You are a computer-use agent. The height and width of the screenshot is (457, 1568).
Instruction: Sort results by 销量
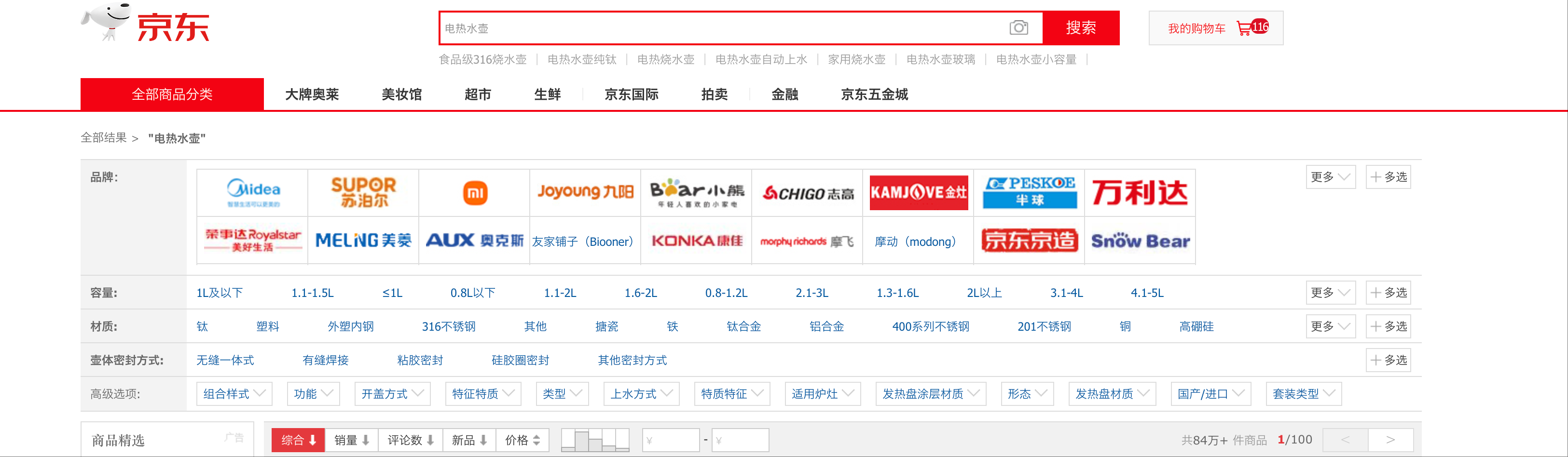(352, 440)
